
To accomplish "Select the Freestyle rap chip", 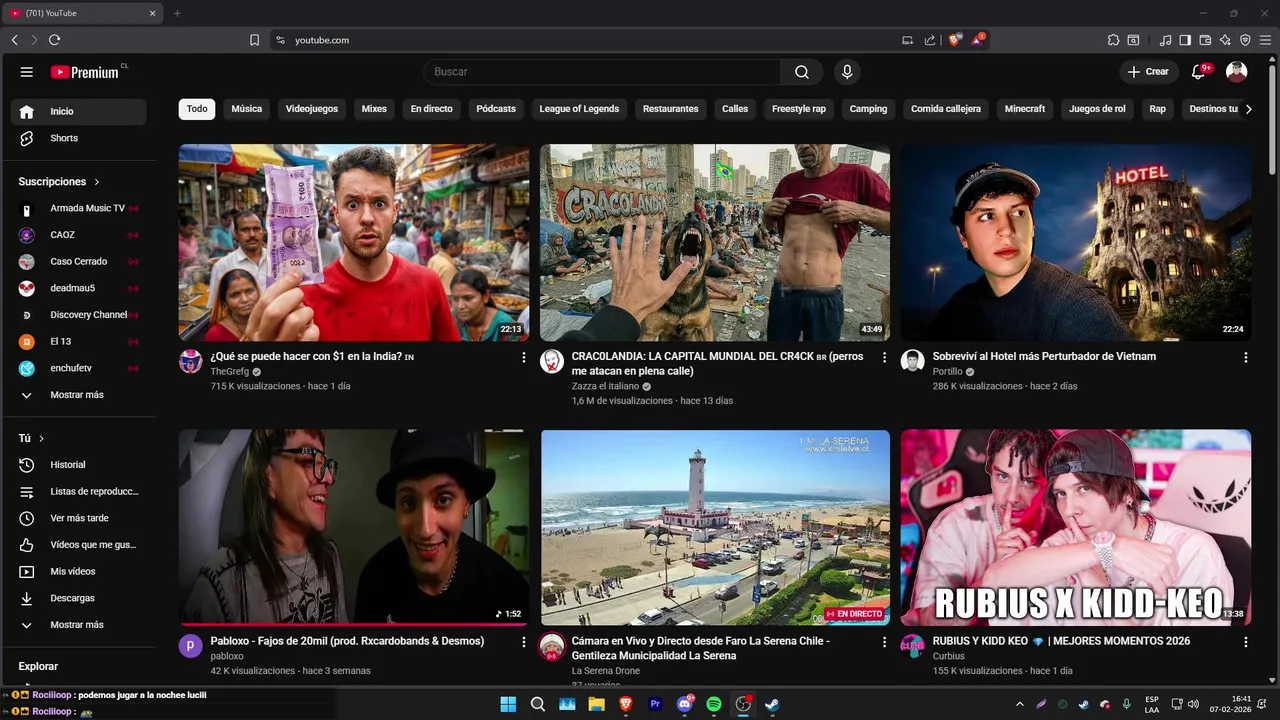I will (799, 109).
